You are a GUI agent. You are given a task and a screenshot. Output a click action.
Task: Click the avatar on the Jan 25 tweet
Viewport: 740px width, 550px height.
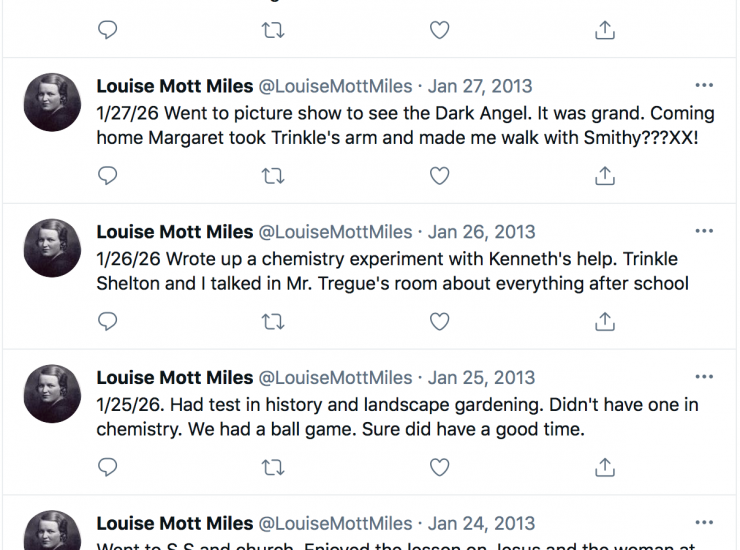click(x=52, y=393)
